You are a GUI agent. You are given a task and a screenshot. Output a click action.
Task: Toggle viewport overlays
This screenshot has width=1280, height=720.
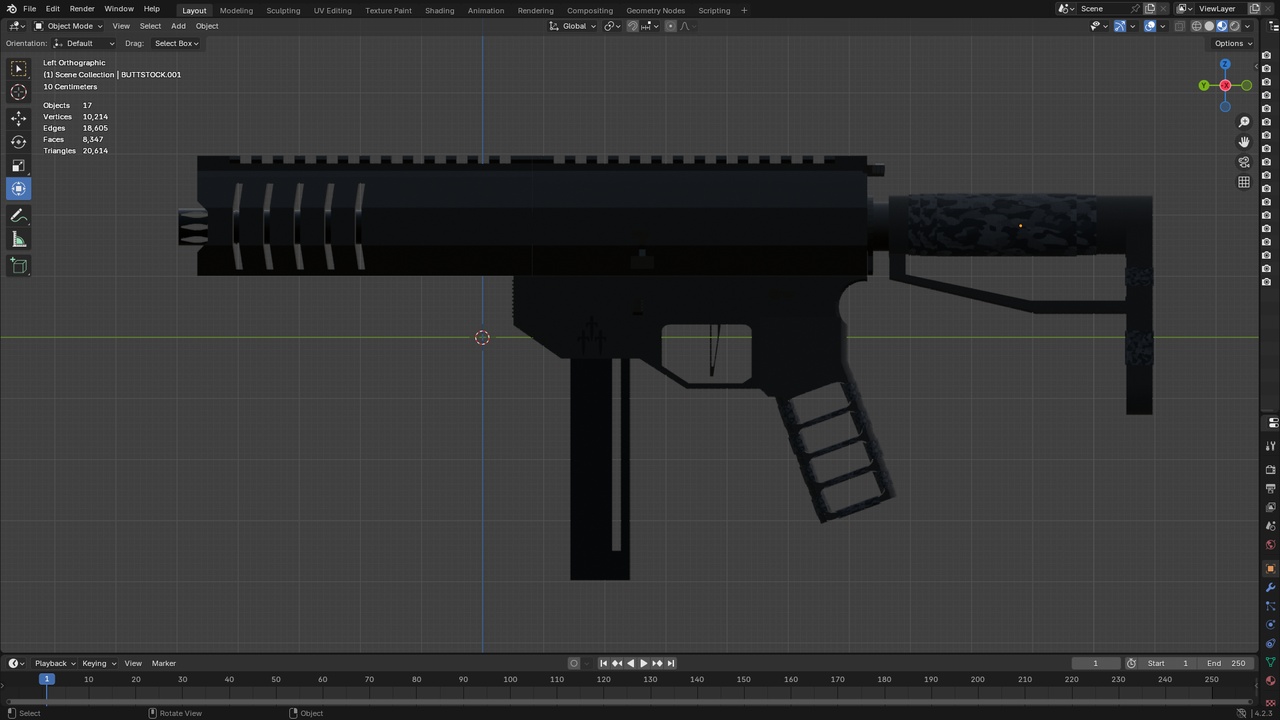tap(1150, 26)
